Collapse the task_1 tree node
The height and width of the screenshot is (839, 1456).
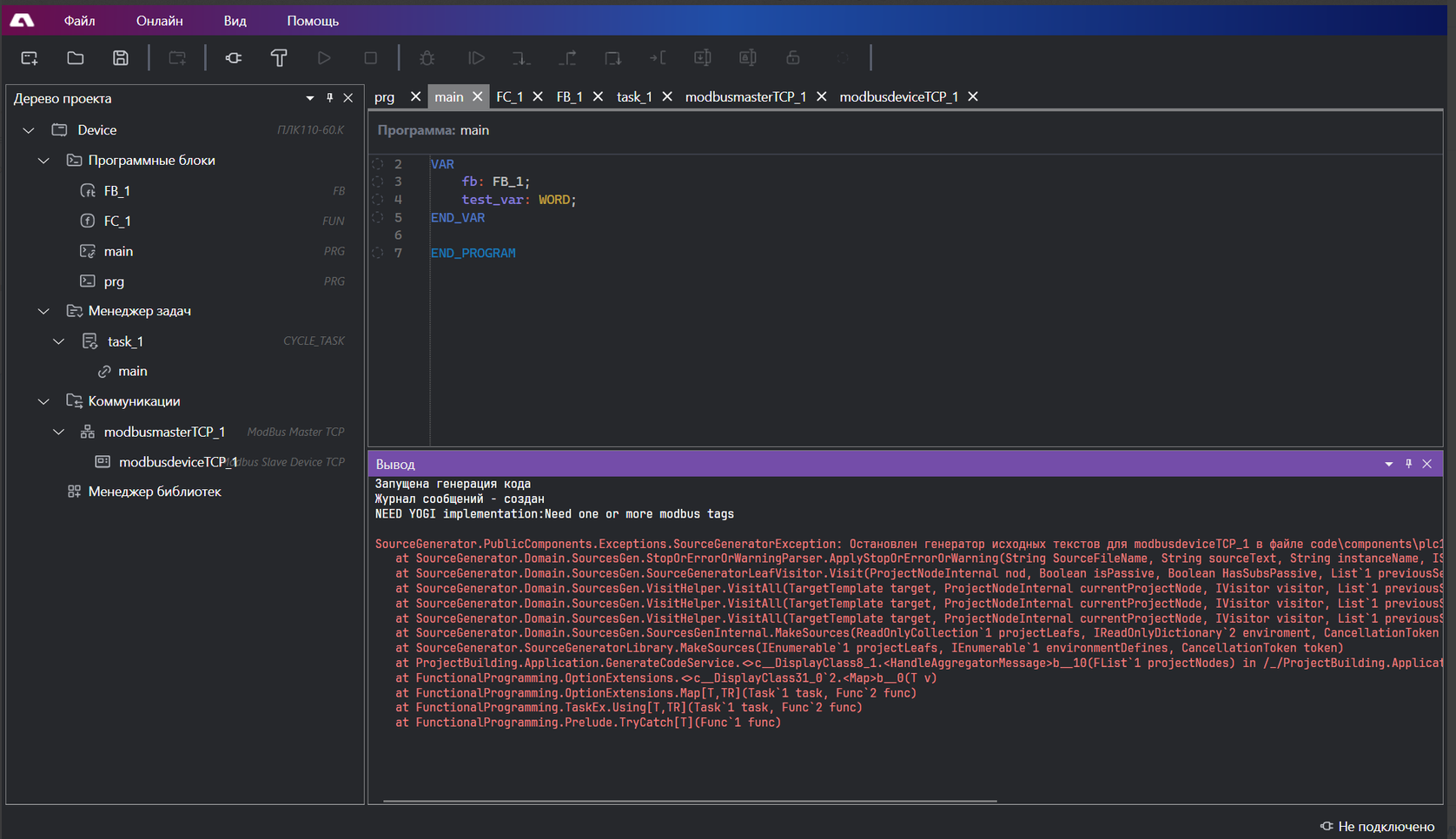[59, 341]
